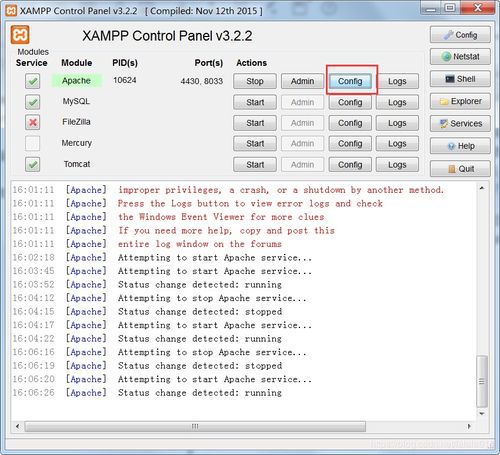View FileZilla Logs
The height and width of the screenshot is (455, 500).
click(397, 123)
